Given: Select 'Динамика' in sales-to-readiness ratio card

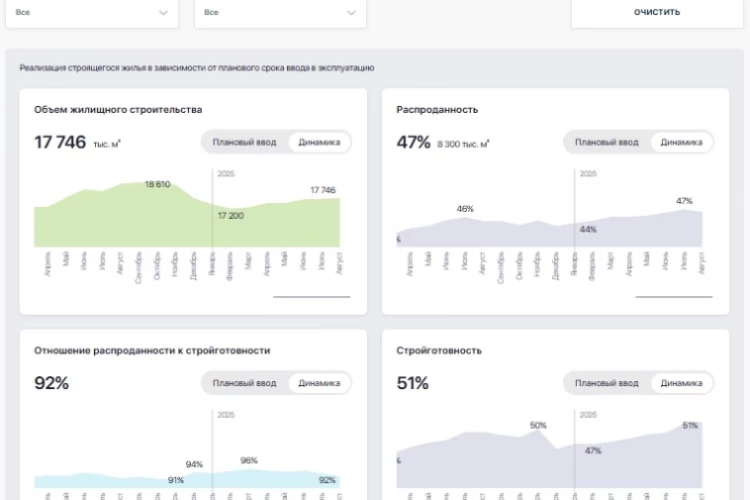Looking at the screenshot, I should tap(319, 383).
